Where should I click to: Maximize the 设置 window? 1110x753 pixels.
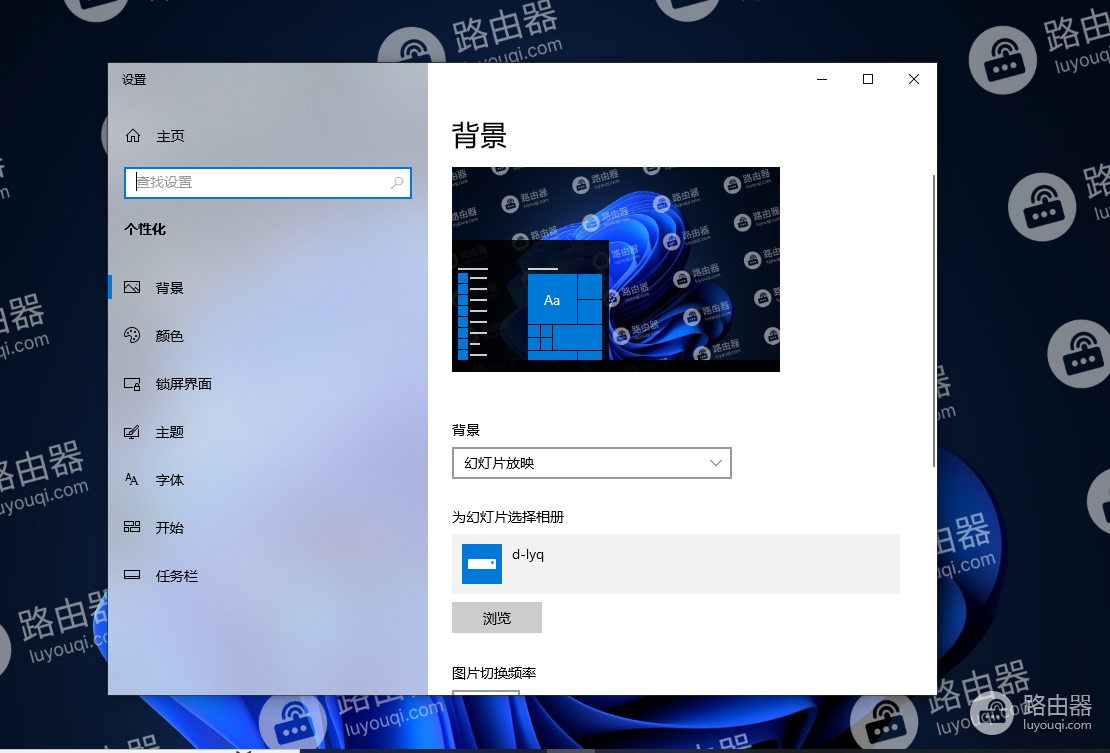pos(868,79)
